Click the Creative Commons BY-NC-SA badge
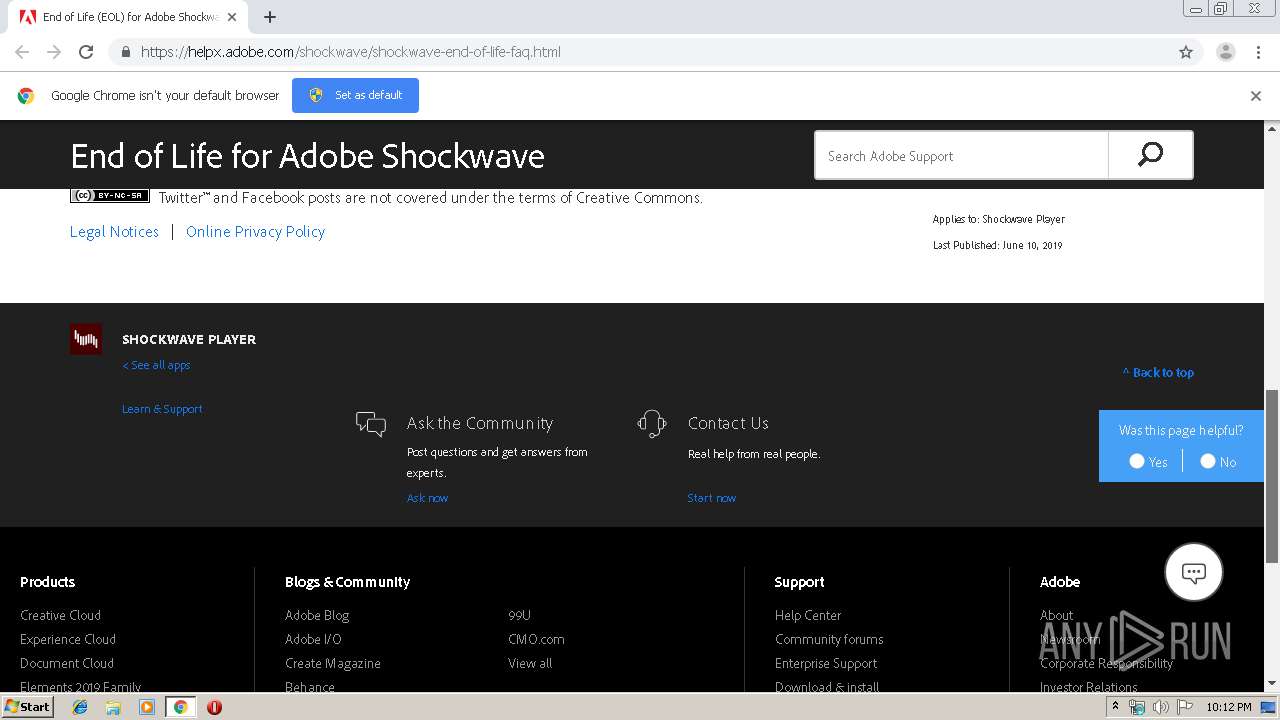 [x=110, y=196]
